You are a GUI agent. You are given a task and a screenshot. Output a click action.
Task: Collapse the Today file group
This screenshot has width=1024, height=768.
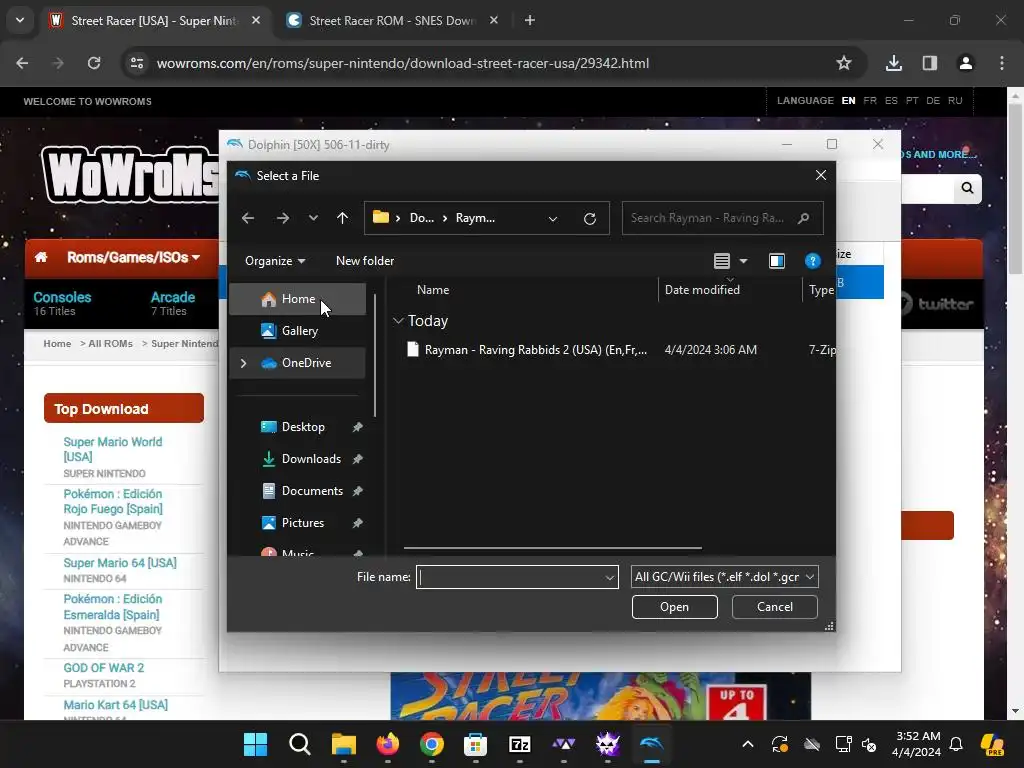coord(398,321)
